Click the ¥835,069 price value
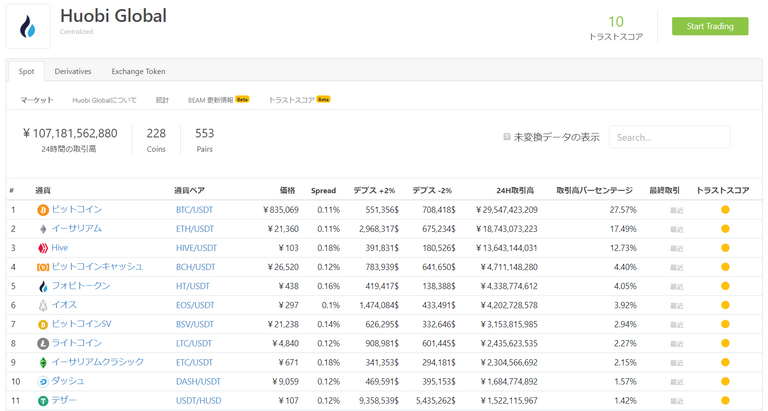 click(281, 210)
